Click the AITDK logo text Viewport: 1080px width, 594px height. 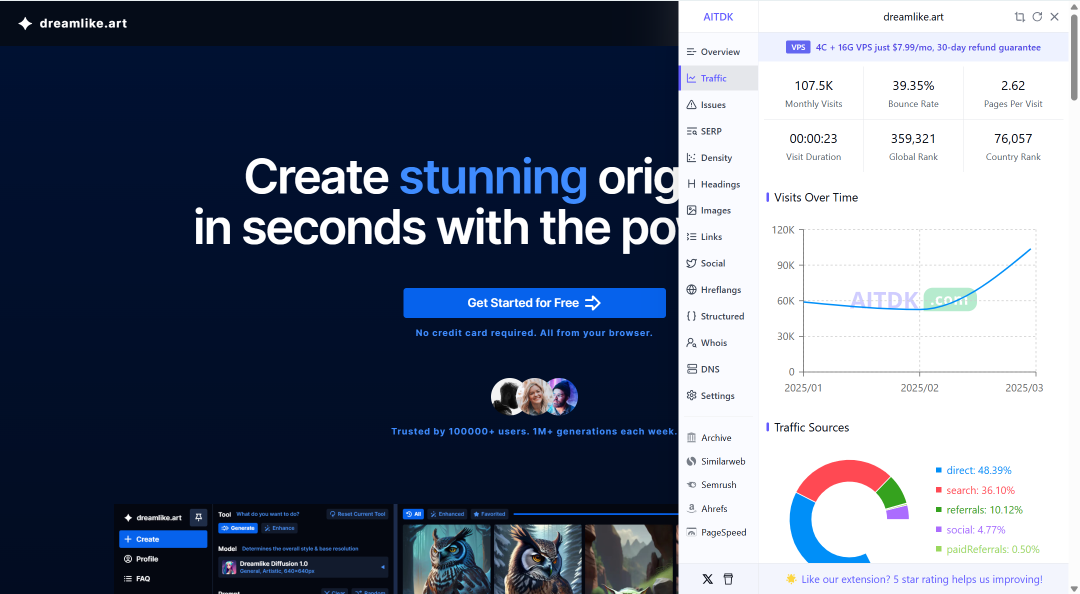coord(718,17)
